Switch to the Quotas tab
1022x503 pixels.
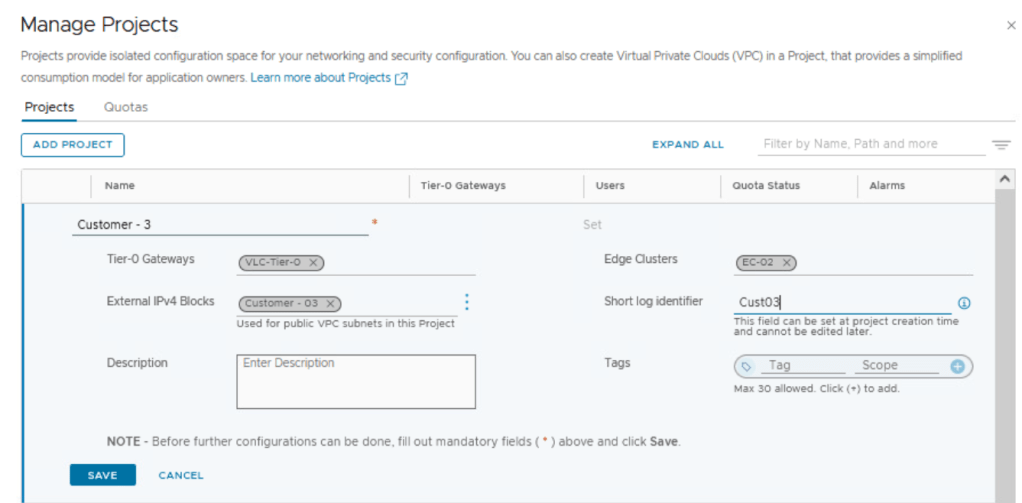coord(126,107)
